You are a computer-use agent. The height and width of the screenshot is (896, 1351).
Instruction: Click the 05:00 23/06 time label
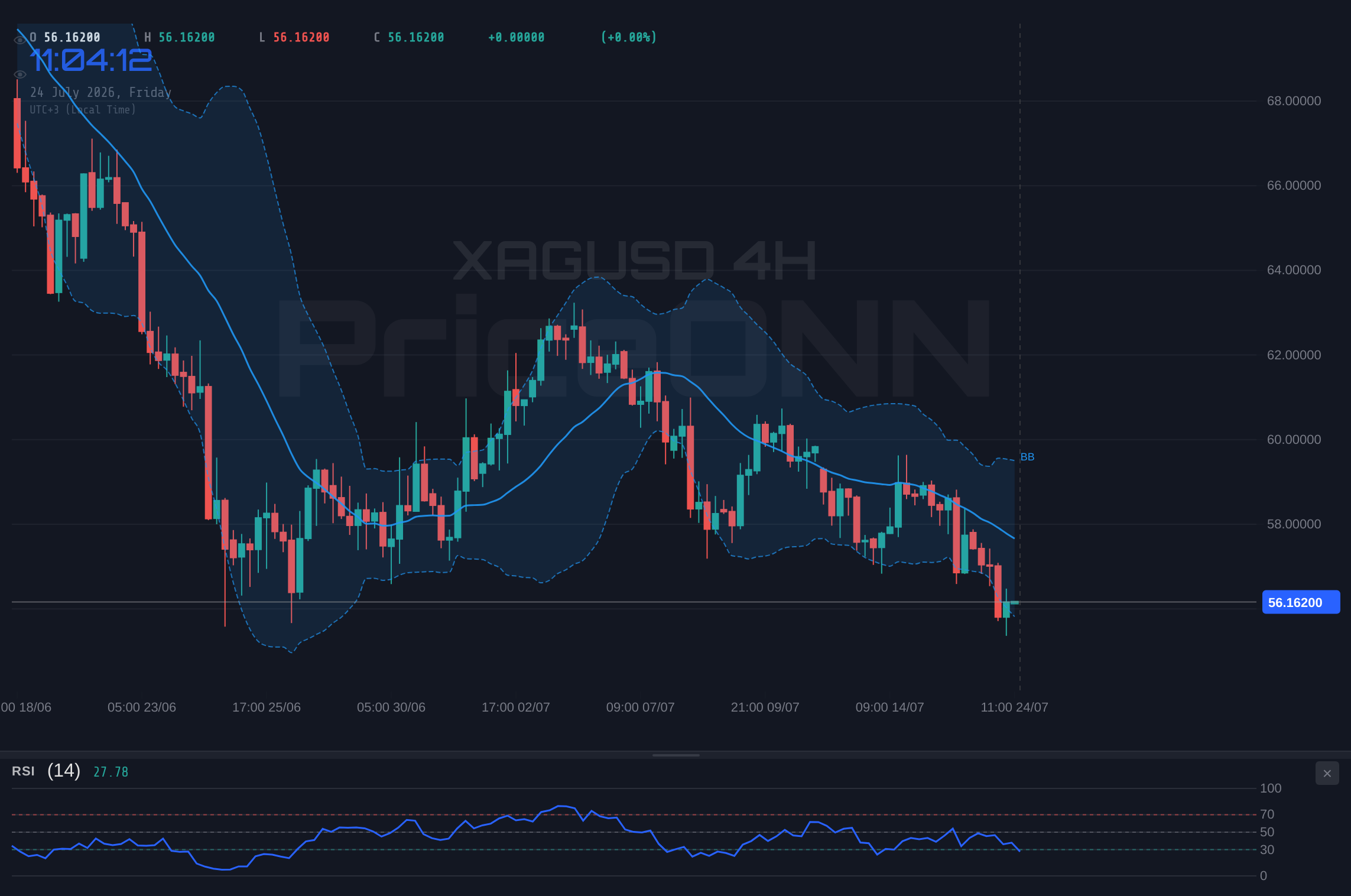click(142, 707)
